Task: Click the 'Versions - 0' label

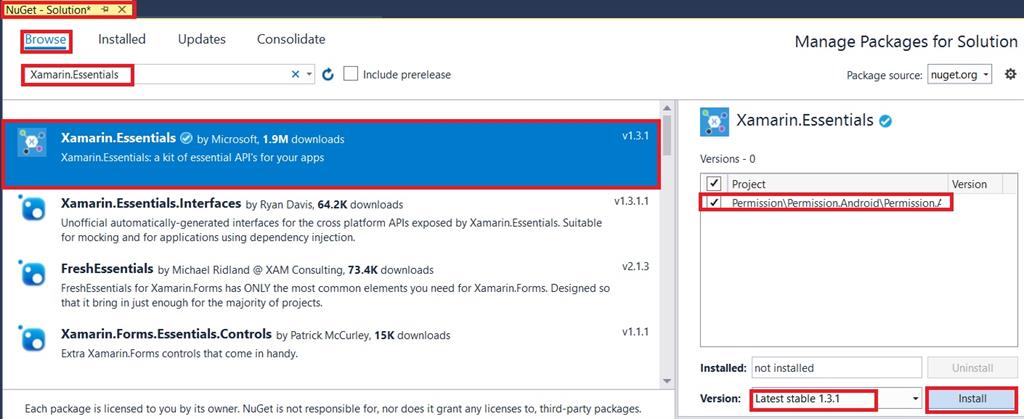Action: click(728, 159)
